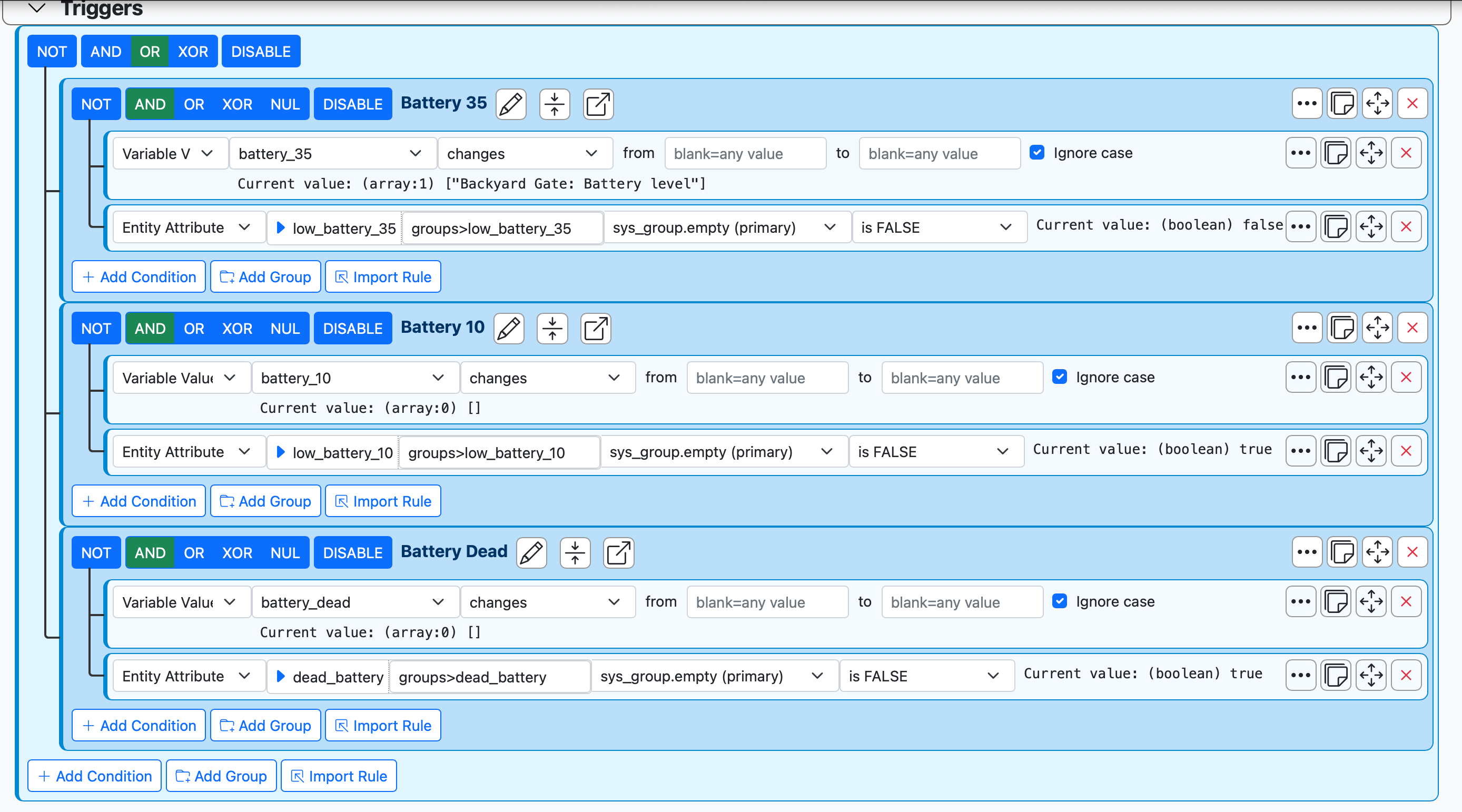Collapse the Battery 35 group
Screen dimensions: 1462x812
click(x=555, y=104)
